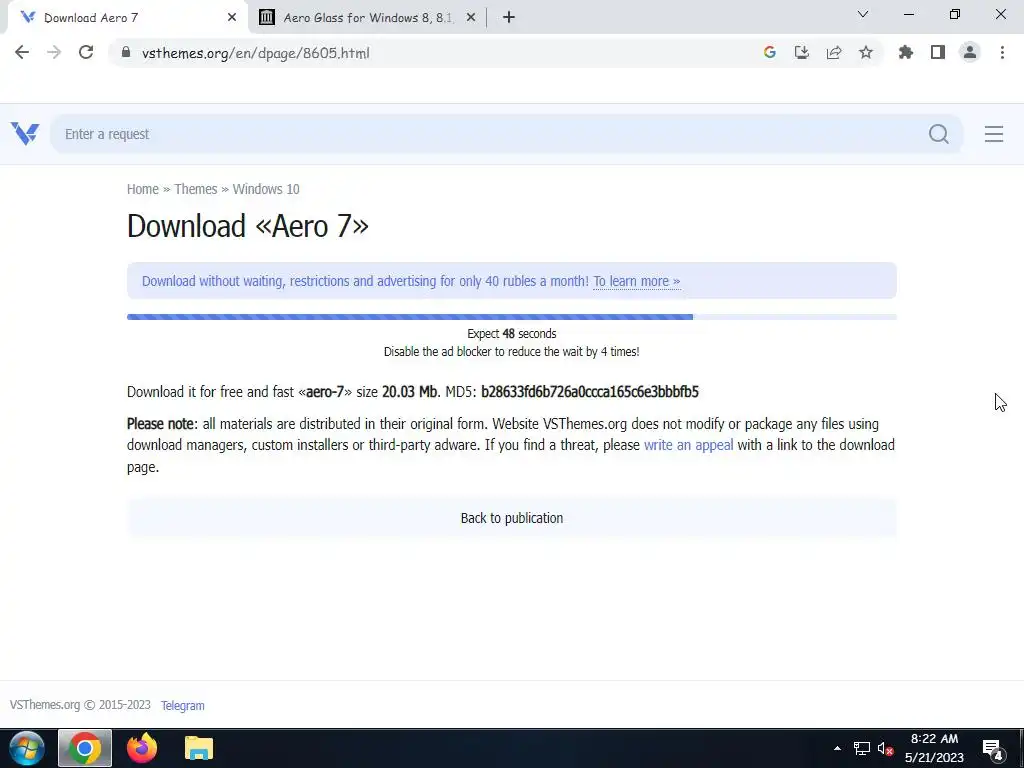
Task: View site info via the padlock icon
Action: (x=126, y=53)
